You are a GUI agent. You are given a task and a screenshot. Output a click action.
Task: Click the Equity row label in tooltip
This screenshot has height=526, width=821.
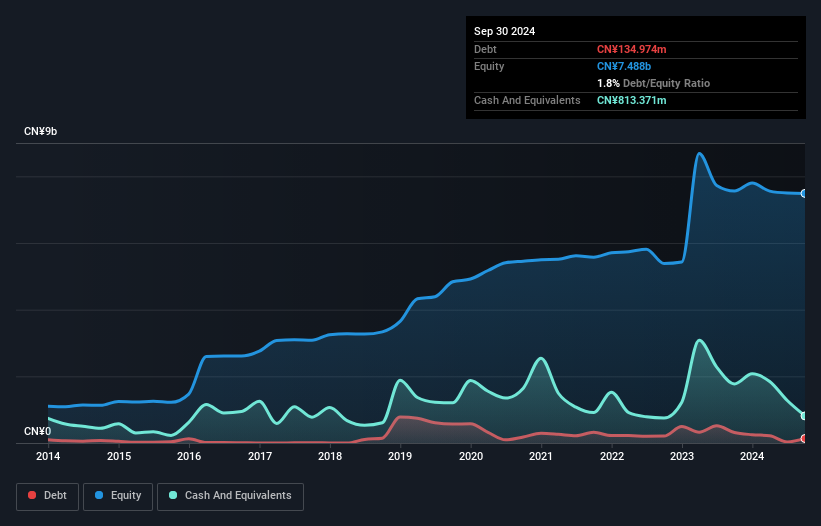tap(489, 66)
